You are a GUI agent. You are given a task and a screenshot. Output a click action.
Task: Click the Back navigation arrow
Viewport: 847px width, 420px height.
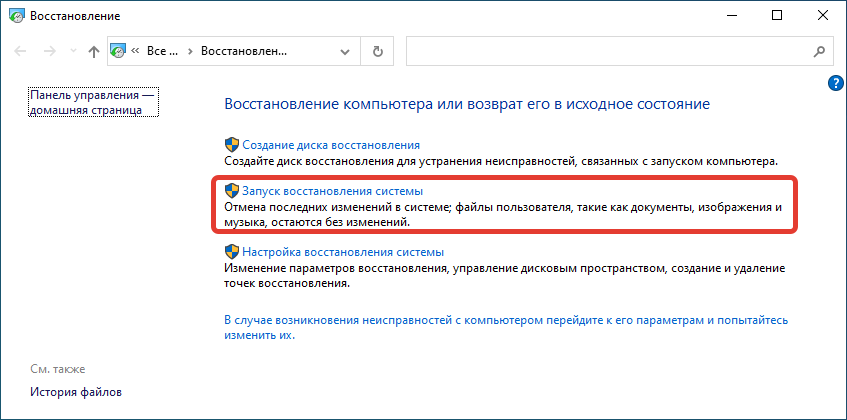(x=21, y=51)
